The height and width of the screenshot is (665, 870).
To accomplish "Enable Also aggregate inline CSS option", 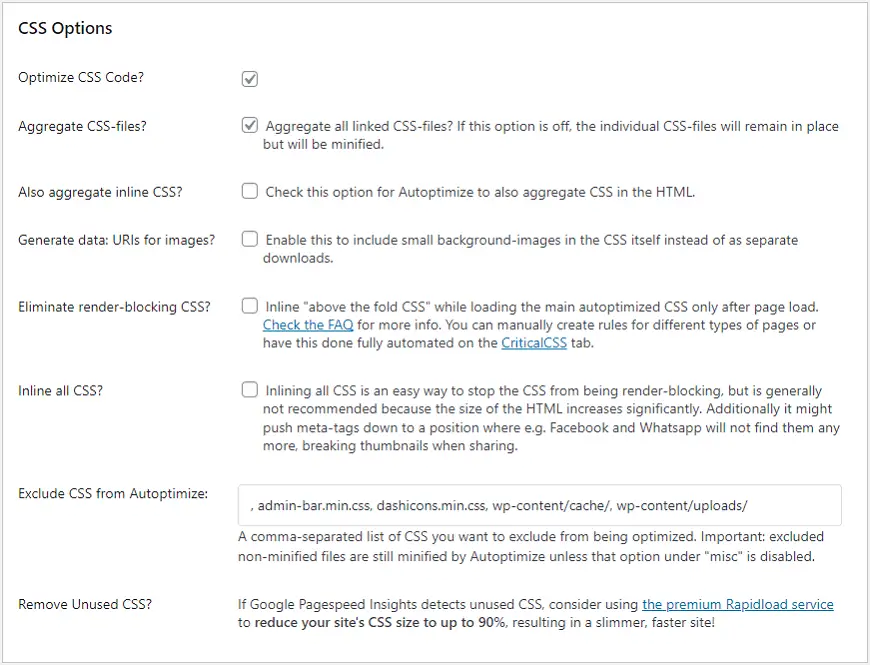I will [250, 191].
